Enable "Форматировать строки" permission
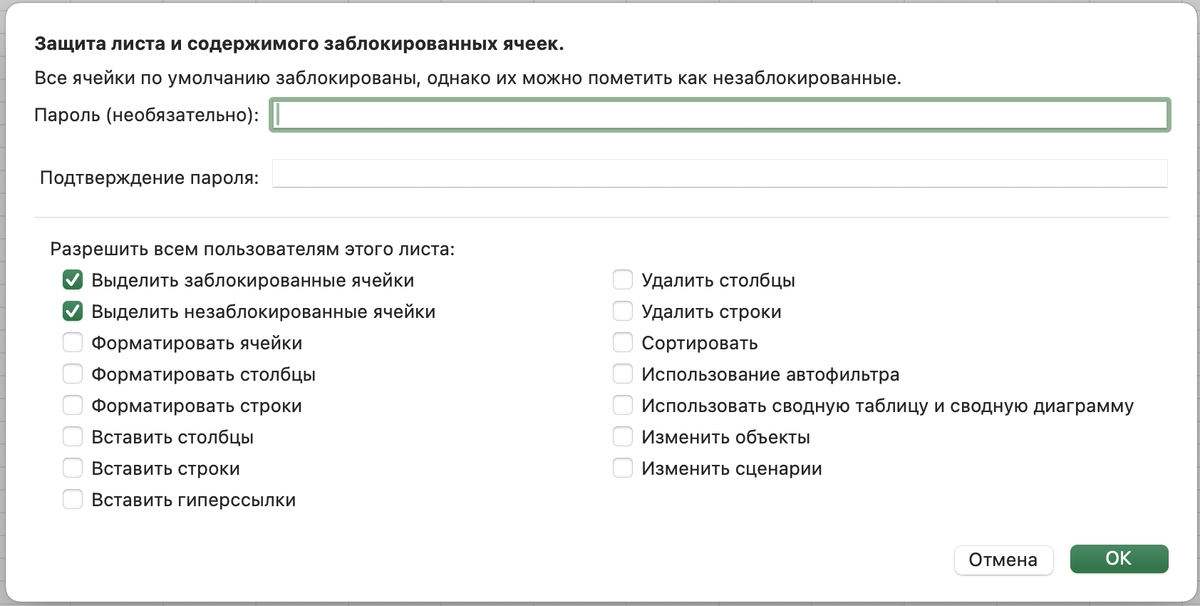 click(72, 405)
